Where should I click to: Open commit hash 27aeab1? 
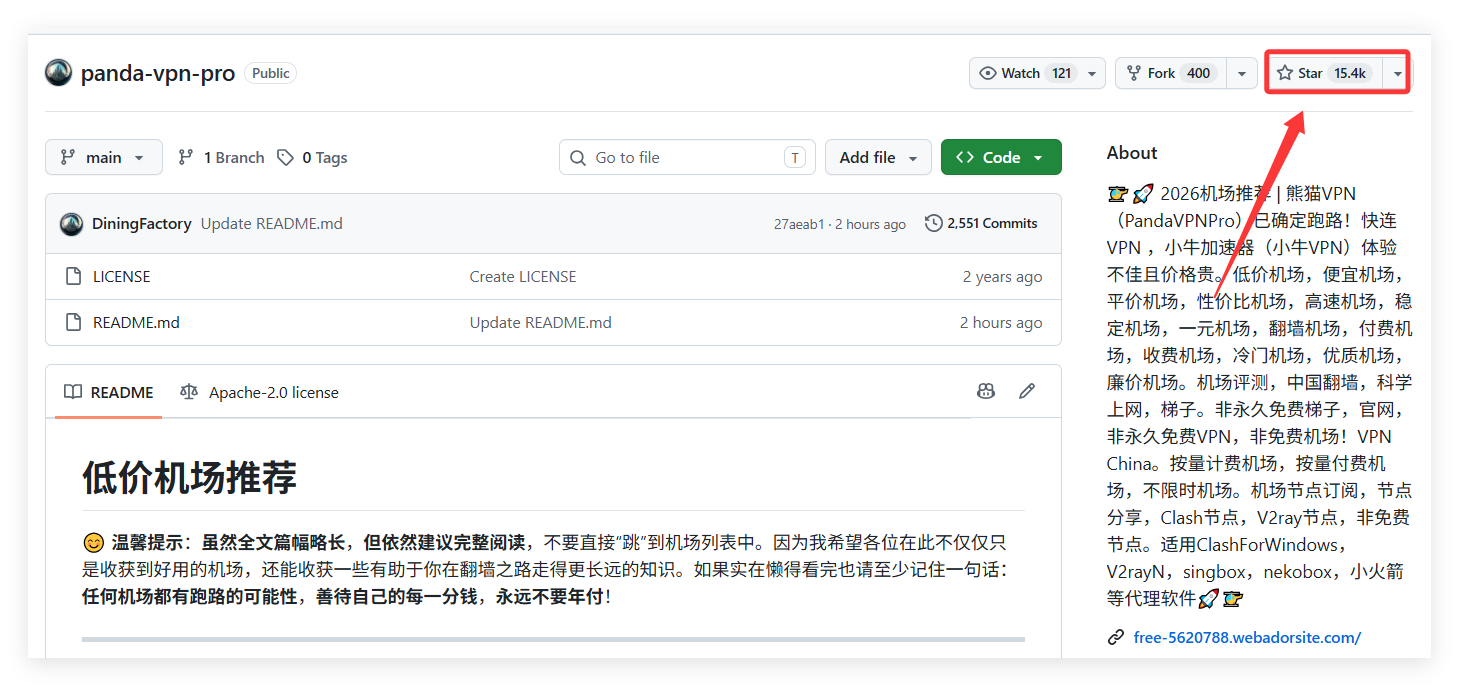pos(799,224)
